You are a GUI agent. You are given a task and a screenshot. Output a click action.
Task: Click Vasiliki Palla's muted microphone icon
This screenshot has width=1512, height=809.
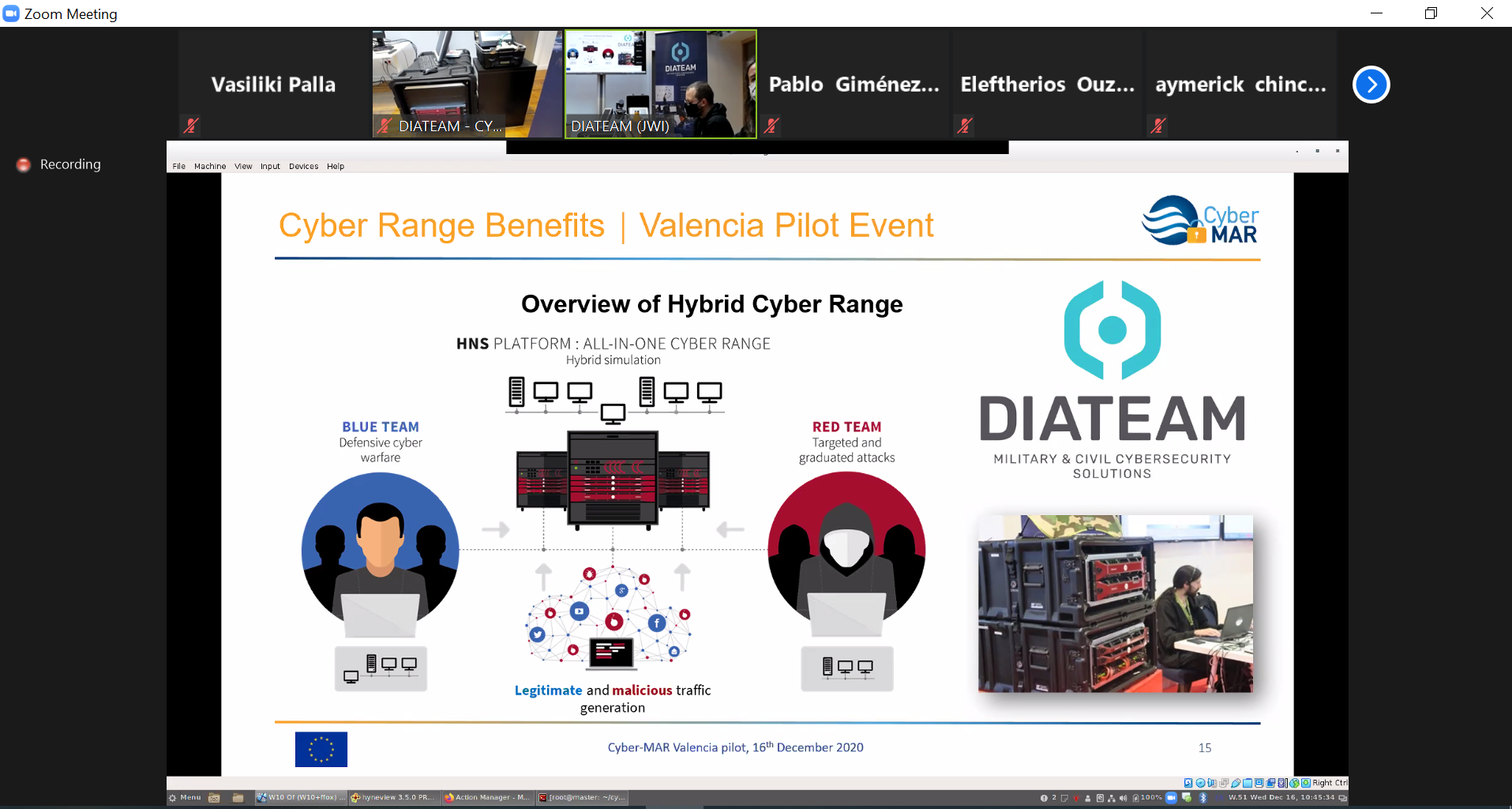coord(190,125)
